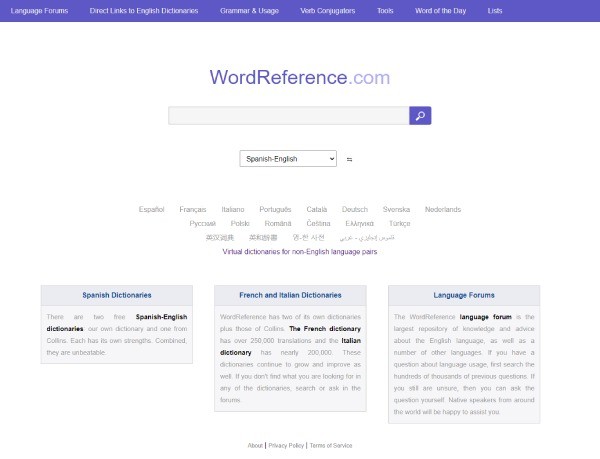Choose the Español language link

[151, 209]
